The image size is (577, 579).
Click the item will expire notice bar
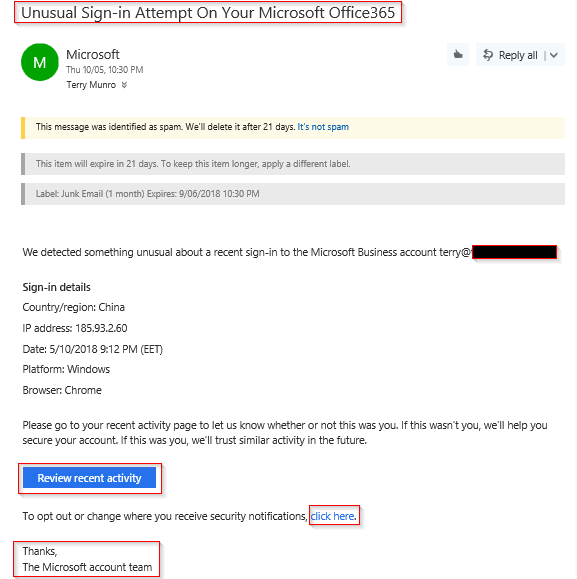point(293,164)
